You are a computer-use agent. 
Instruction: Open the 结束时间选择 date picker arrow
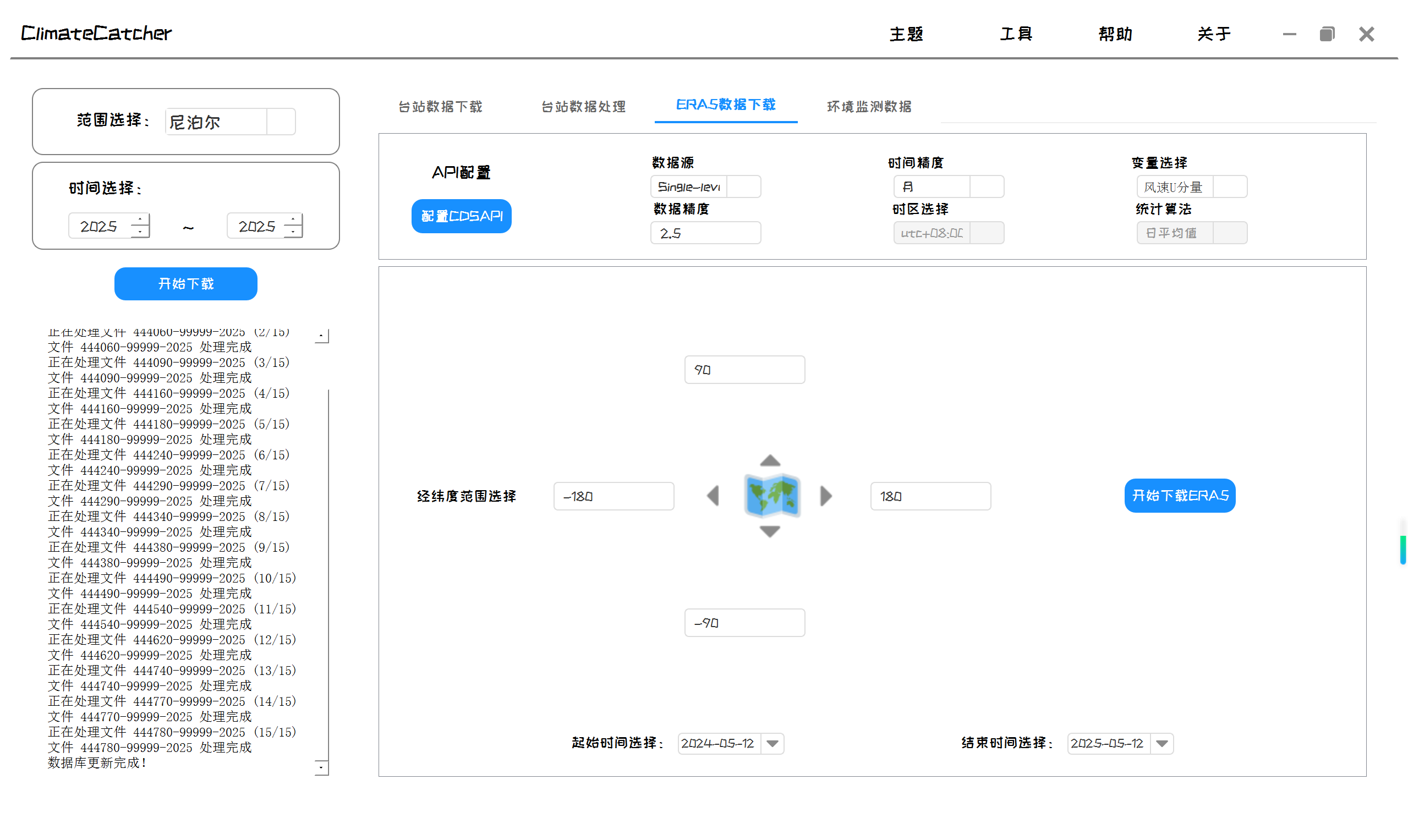click(1162, 744)
